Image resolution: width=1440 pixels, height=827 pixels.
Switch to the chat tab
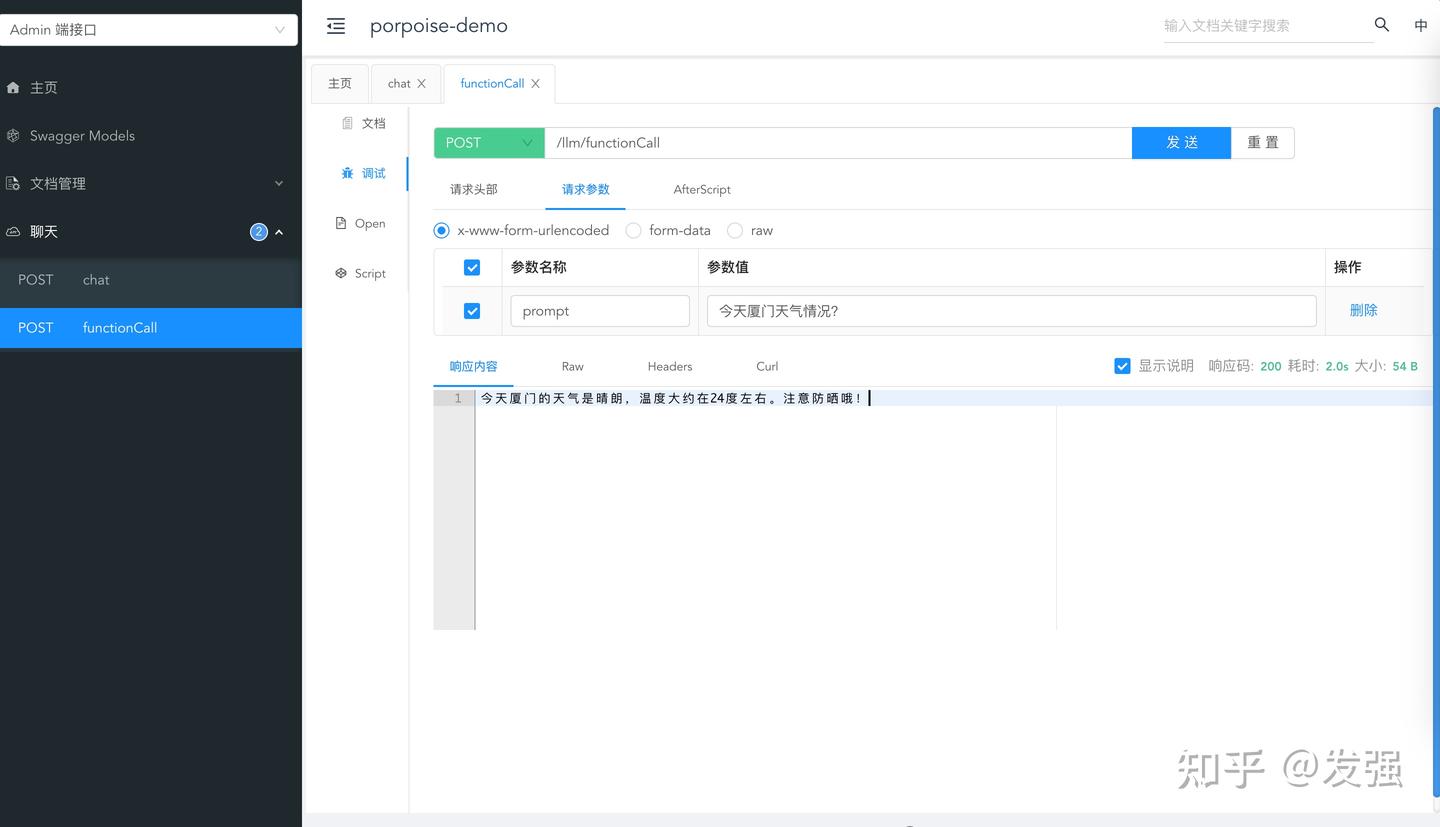(407, 84)
